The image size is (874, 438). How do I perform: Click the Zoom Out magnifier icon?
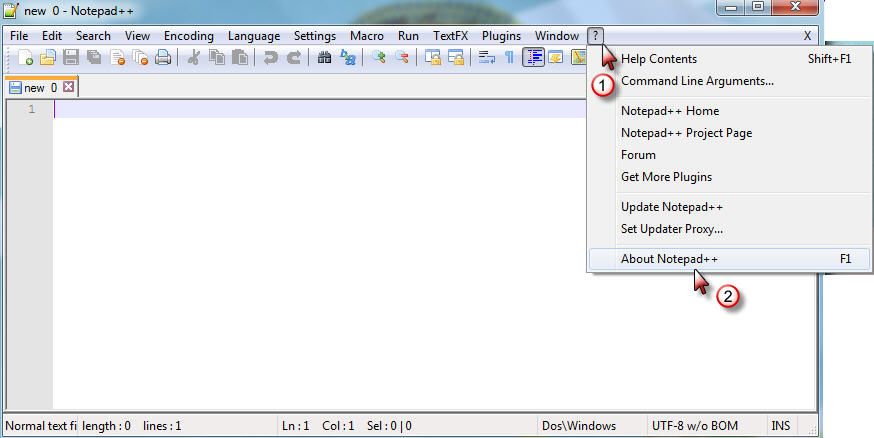point(402,57)
